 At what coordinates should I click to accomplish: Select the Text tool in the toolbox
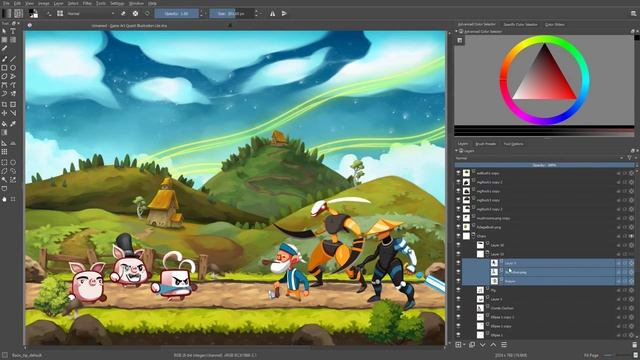point(13,31)
